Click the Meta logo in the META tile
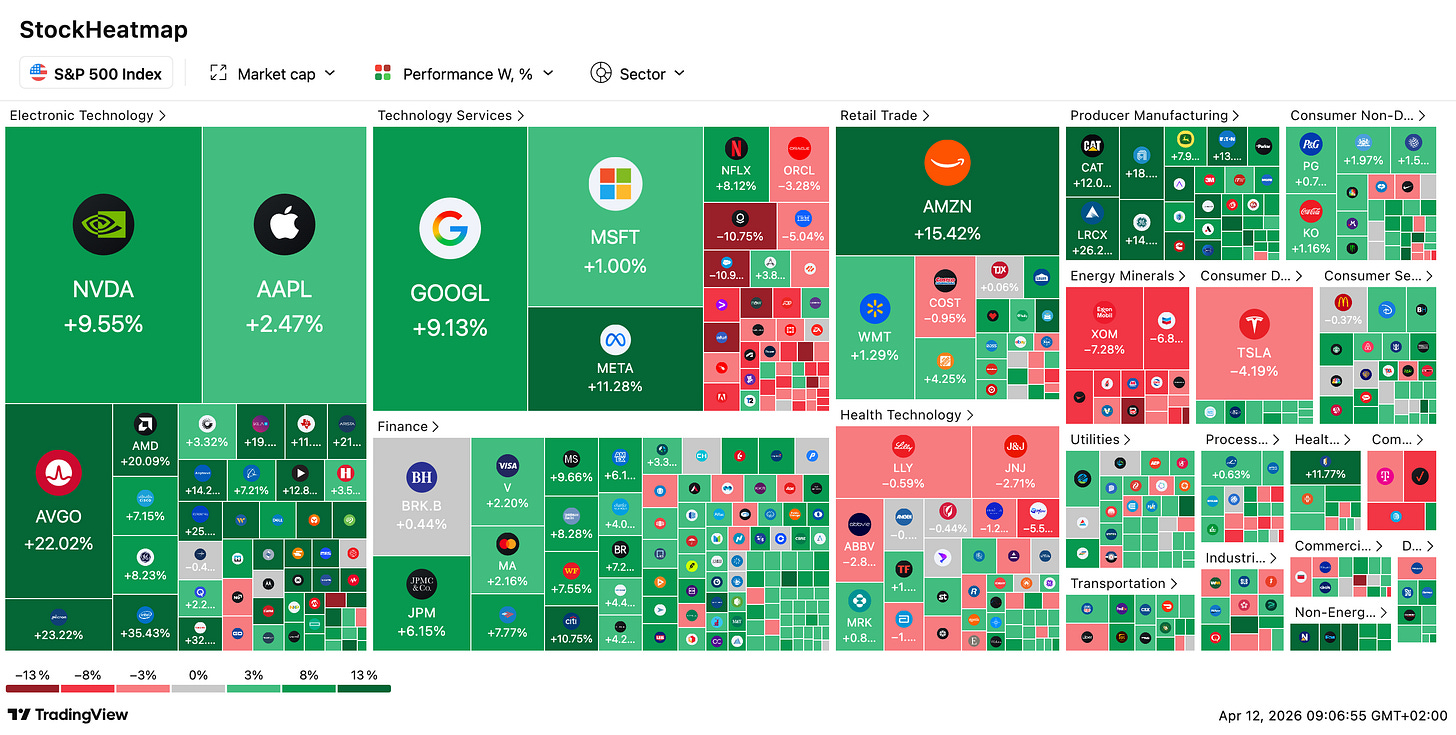The image size is (1456, 735). [x=615, y=339]
